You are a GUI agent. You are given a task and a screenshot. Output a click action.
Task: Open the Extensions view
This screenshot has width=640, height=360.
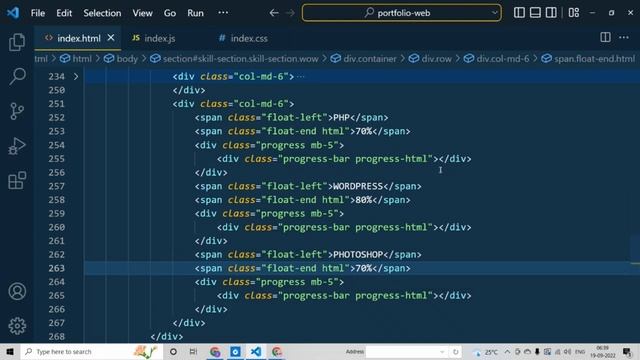pos(17,180)
